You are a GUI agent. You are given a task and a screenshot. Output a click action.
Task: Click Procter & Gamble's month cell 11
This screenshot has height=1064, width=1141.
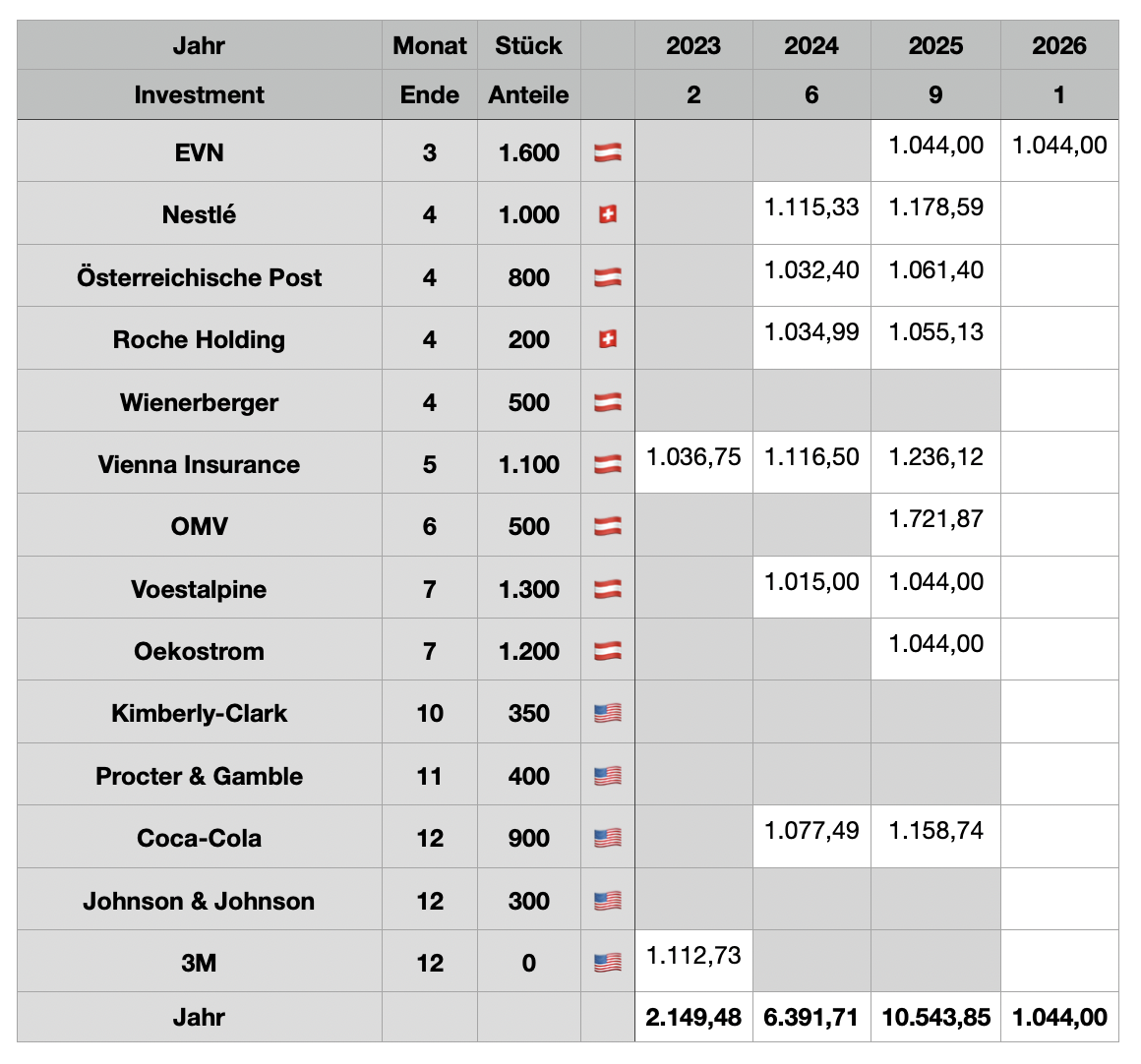pos(430,776)
